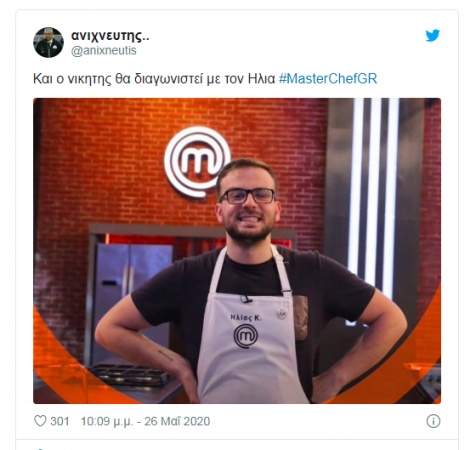Open the @anixneutis handle link
Image resolution: width=476 pixels, height=450 pixels.
pyautogui.click(x=104, y=51)
